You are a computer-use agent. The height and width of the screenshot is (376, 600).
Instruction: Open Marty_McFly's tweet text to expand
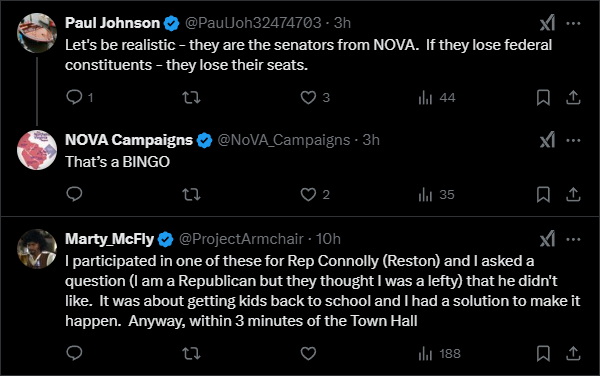pyautogui.click(x=323, y=291)
